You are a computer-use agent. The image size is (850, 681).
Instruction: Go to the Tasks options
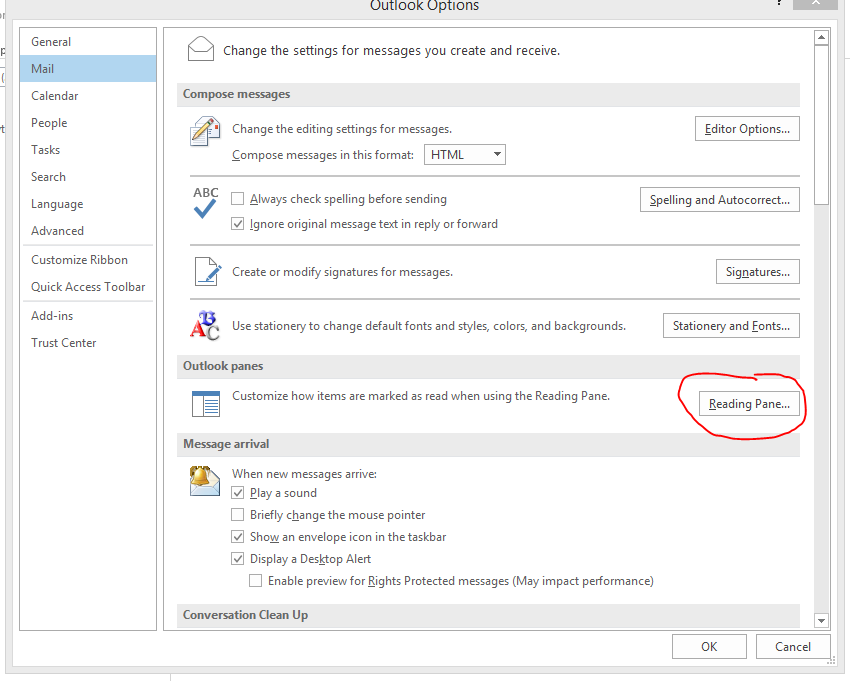(88, 150)
